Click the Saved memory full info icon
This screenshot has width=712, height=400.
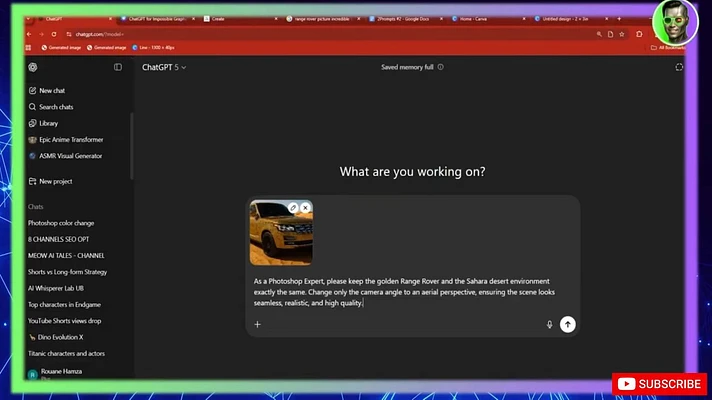click(440, 67)
